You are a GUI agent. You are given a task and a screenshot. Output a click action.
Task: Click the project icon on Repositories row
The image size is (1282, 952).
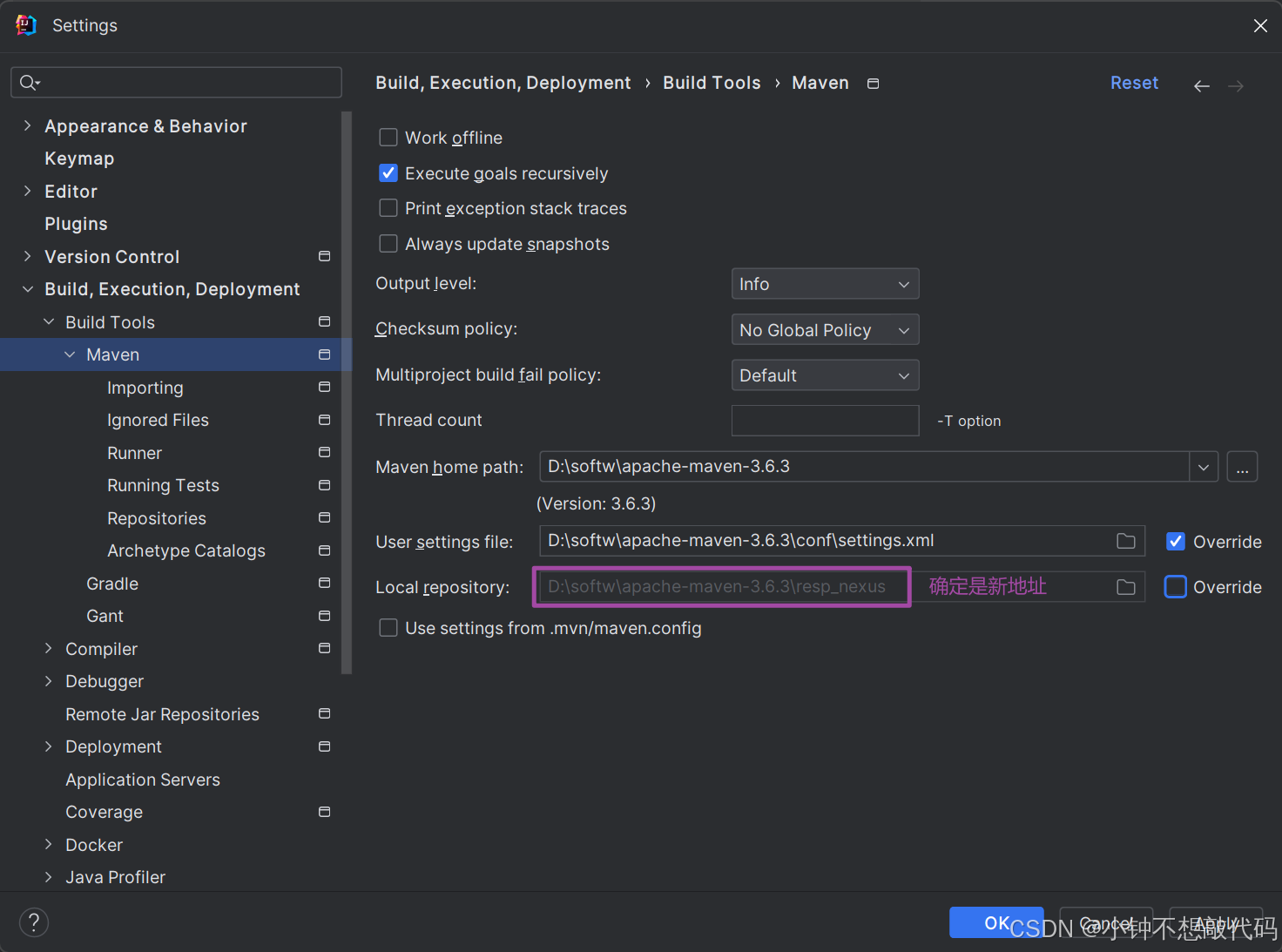click(x=325, y=517)
